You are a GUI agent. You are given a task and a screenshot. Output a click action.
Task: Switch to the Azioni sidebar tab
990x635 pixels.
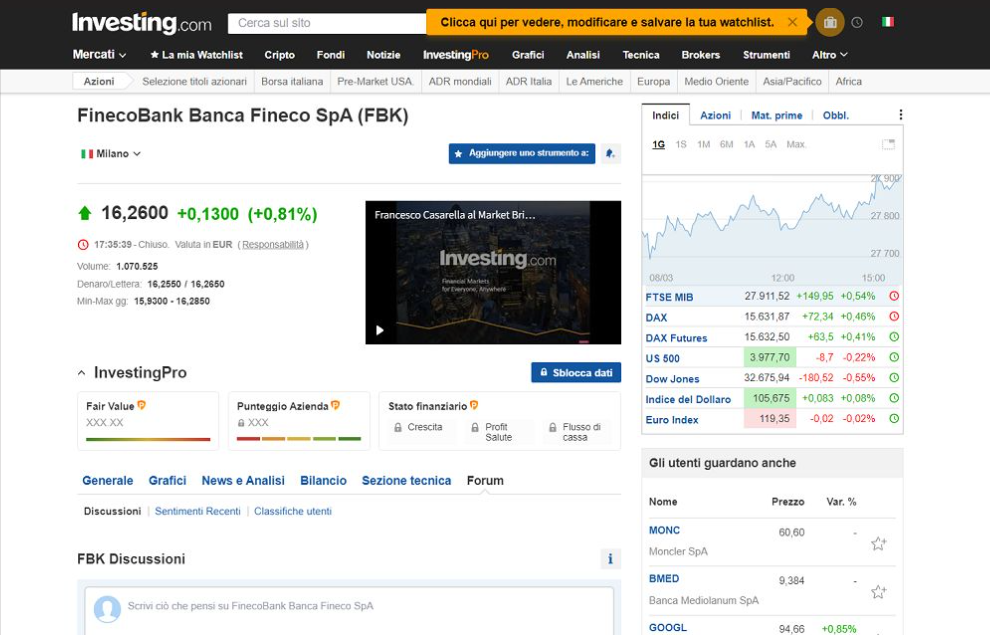coord(715,116)
